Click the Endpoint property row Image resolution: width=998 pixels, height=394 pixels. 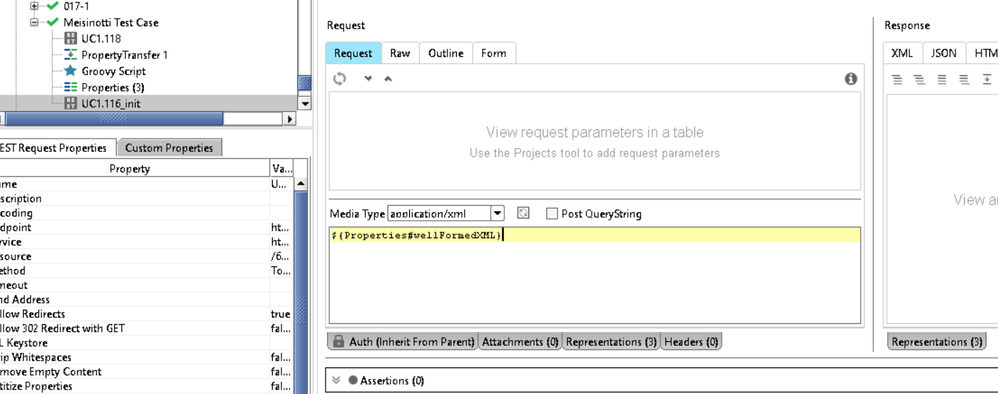[x=146, y=227]
